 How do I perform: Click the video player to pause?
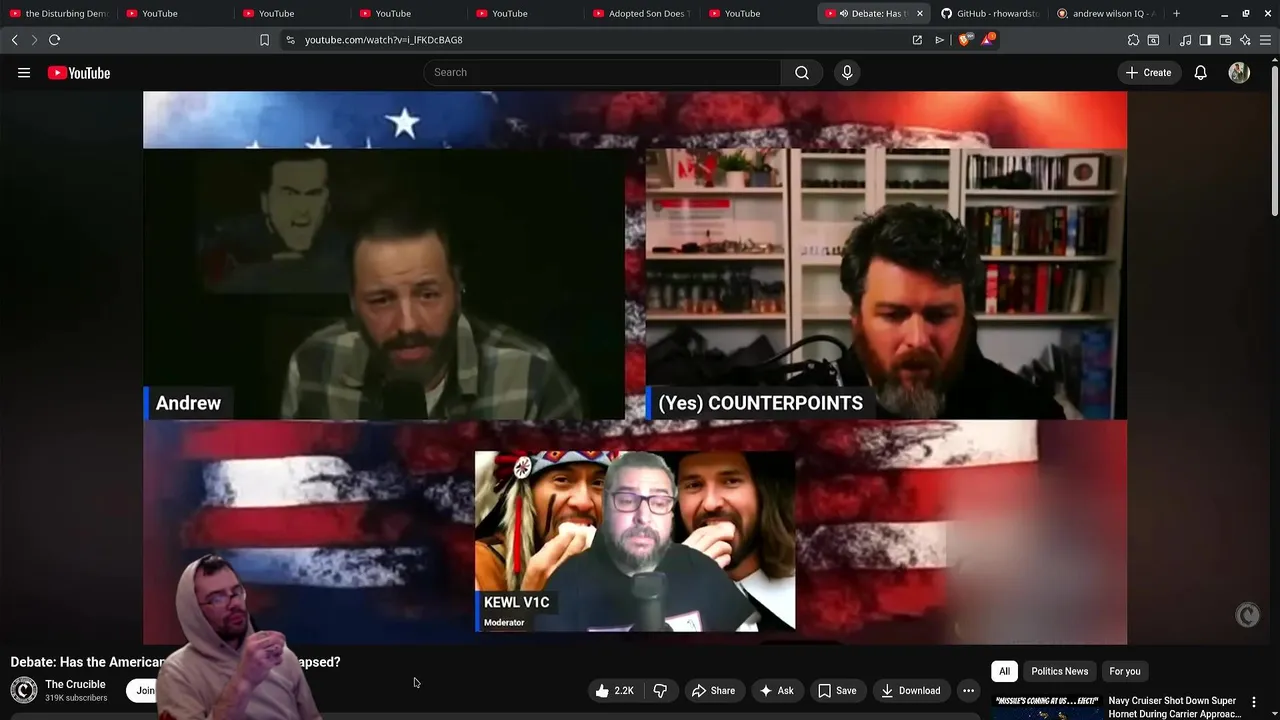click(635, 368)
